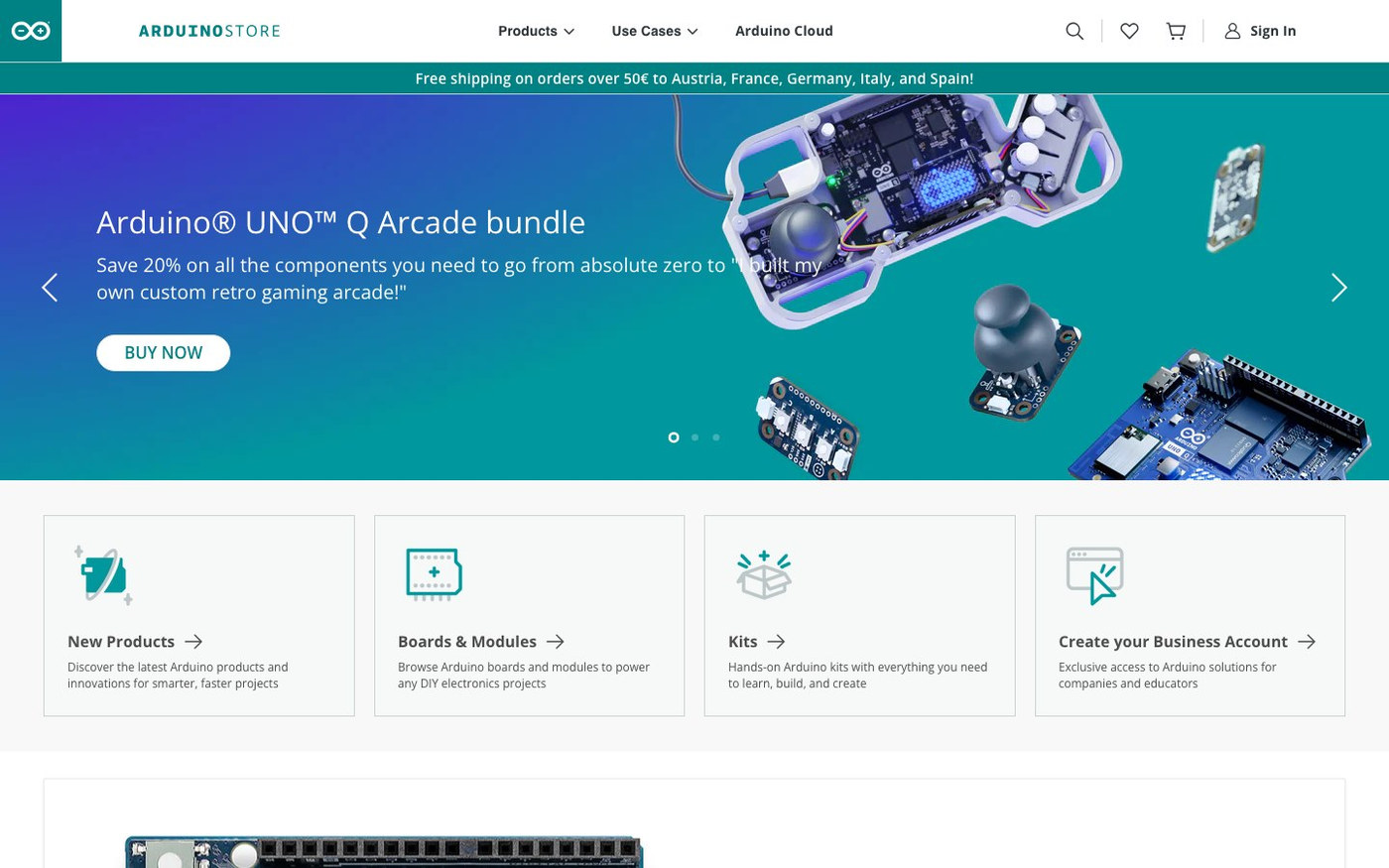This screenshot has height=868, width=1389.
Task: Click the Boards & Modules board icon
Action: coord(434,574)
